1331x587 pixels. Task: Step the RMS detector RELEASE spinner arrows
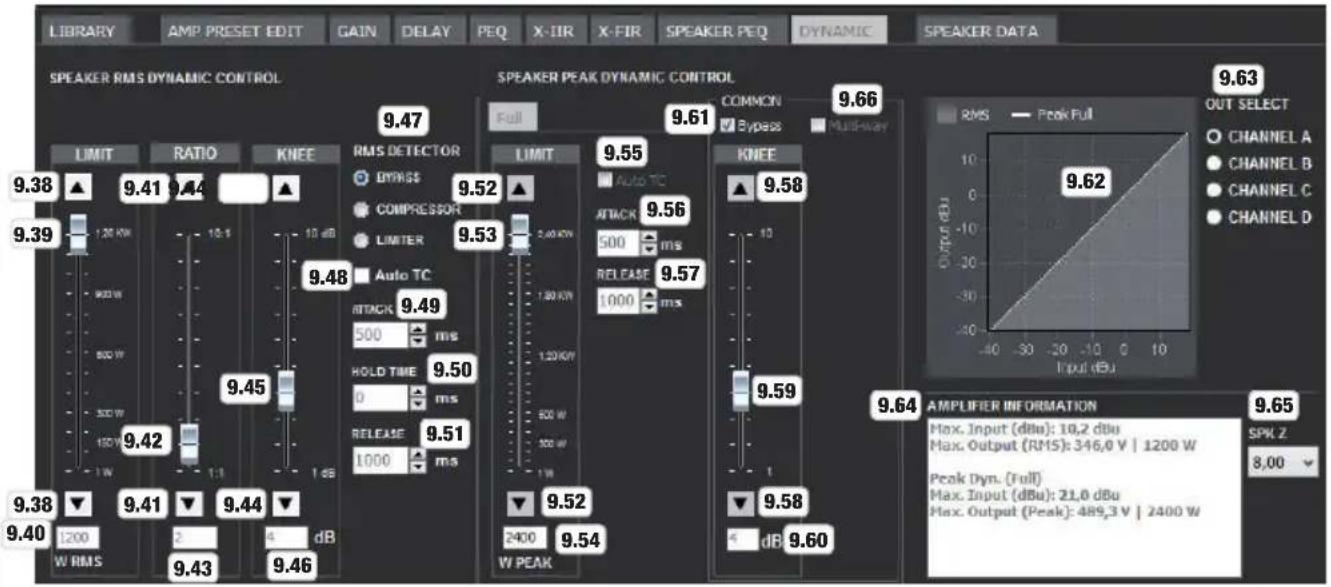pos(419,460)
